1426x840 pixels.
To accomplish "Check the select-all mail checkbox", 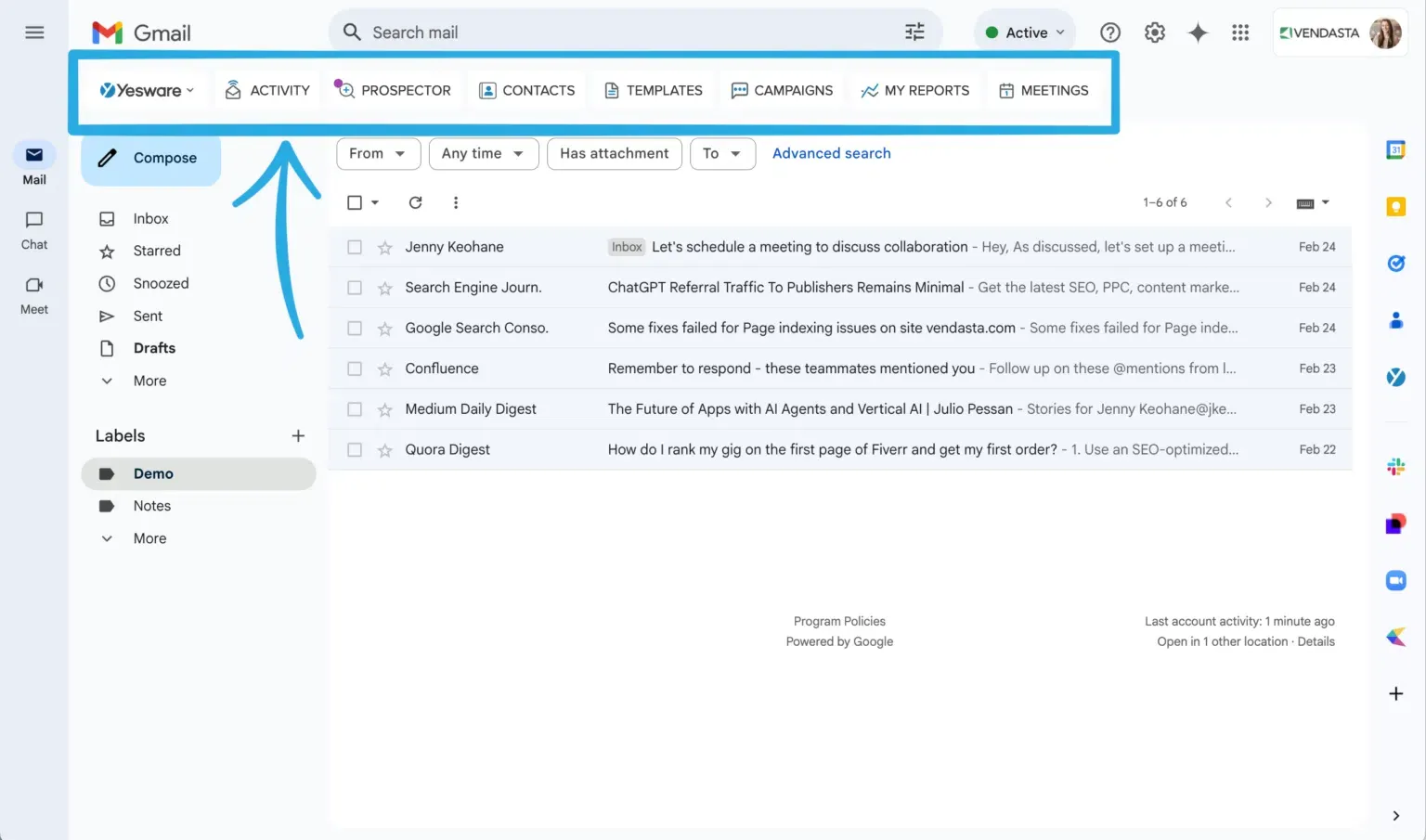I will point(355,201).
